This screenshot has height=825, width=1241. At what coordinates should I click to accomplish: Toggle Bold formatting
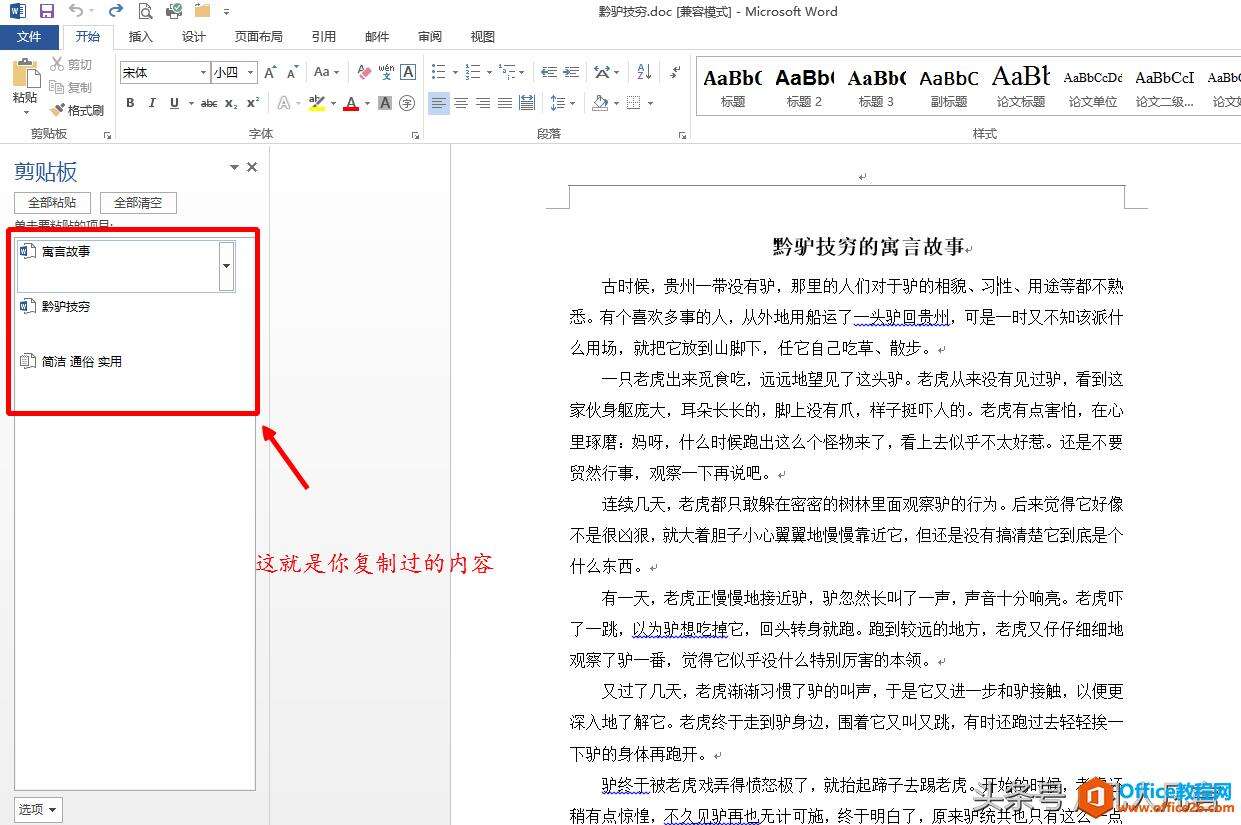click(x=130, y=103)
